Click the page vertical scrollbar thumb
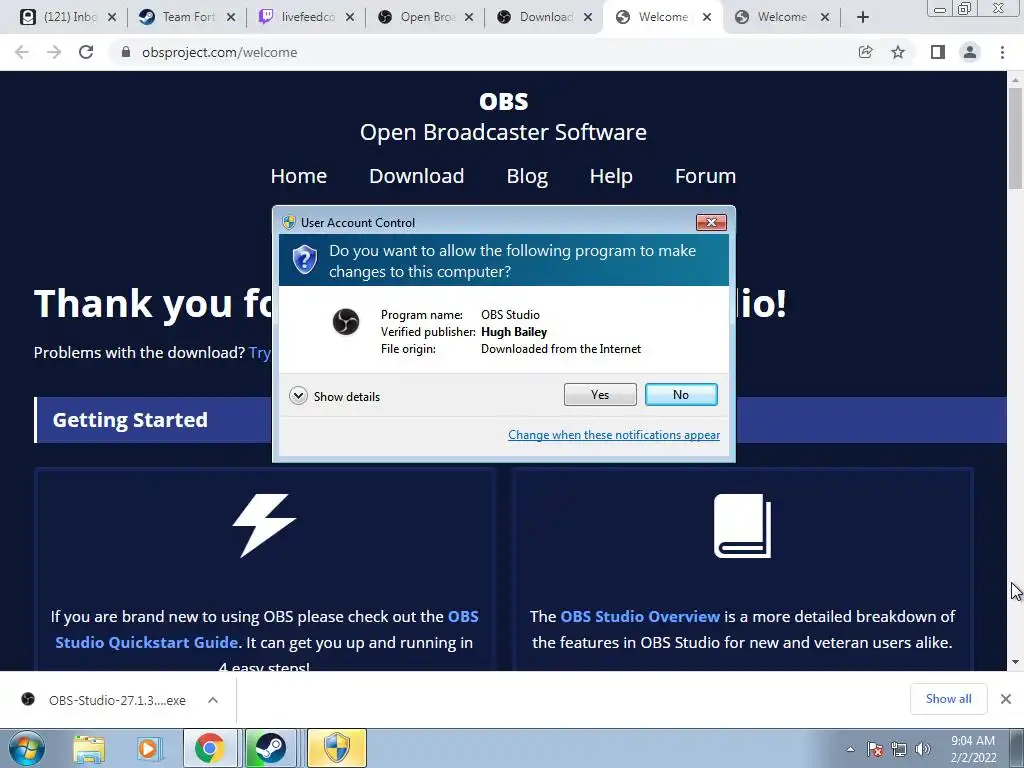The image size is (1024, 768). click(1015, 138)
